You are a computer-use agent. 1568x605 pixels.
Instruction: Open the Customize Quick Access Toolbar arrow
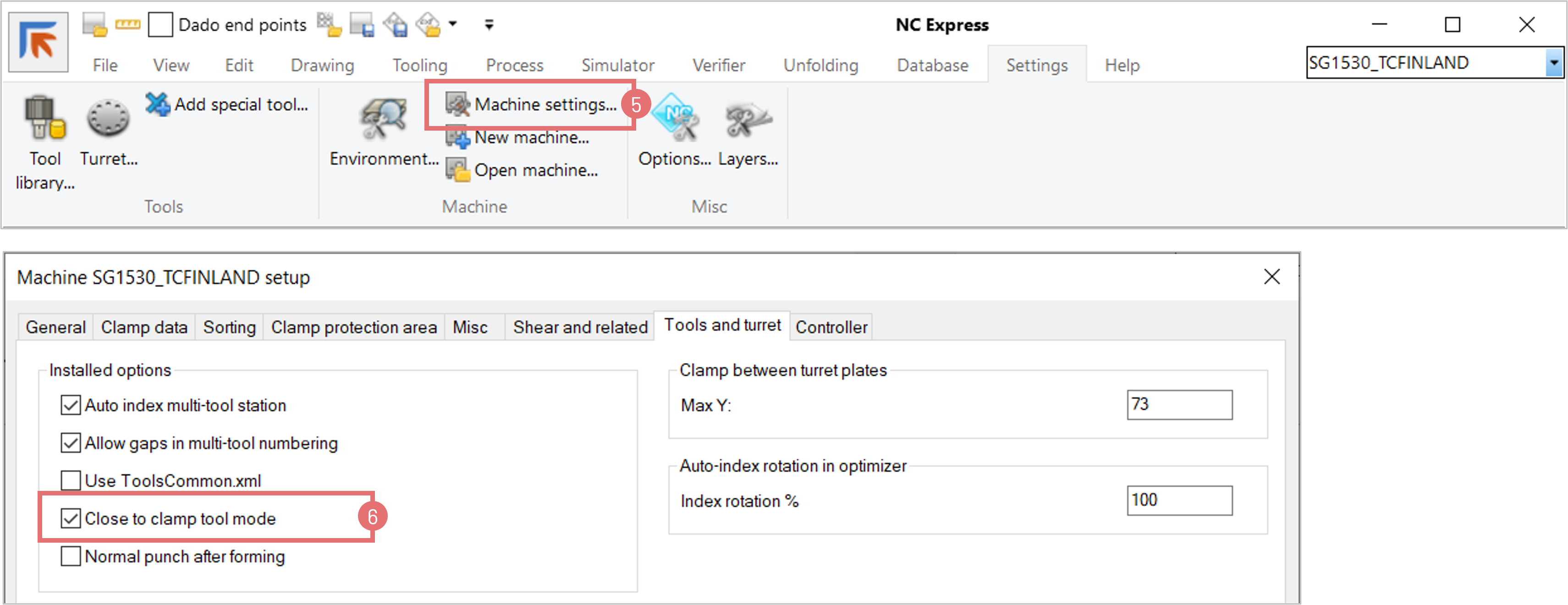click(x=489, y=25)
